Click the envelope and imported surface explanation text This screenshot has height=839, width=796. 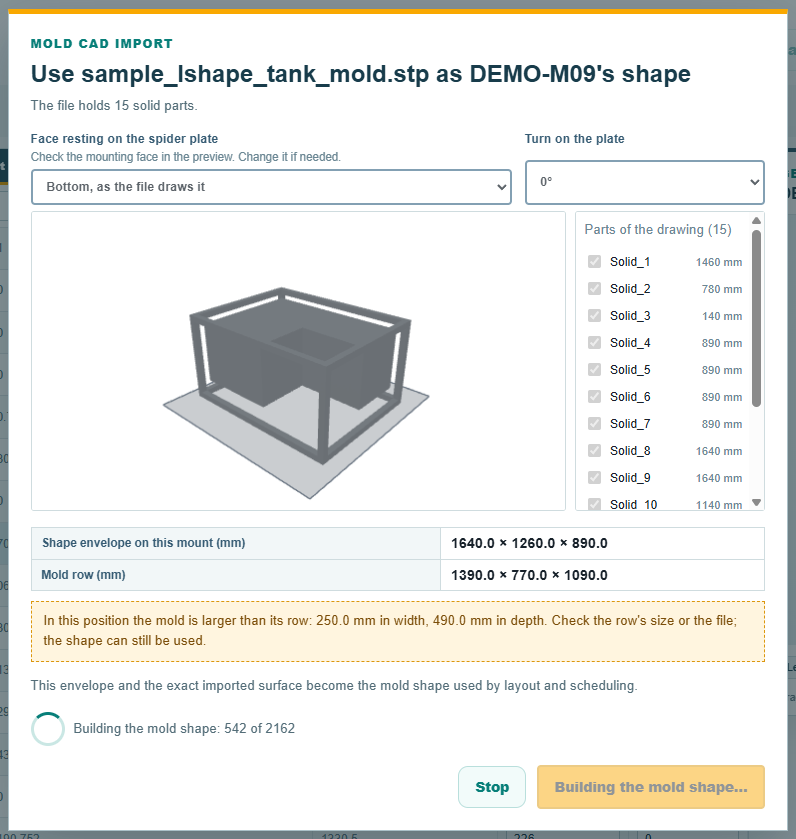tap(334, 685)
